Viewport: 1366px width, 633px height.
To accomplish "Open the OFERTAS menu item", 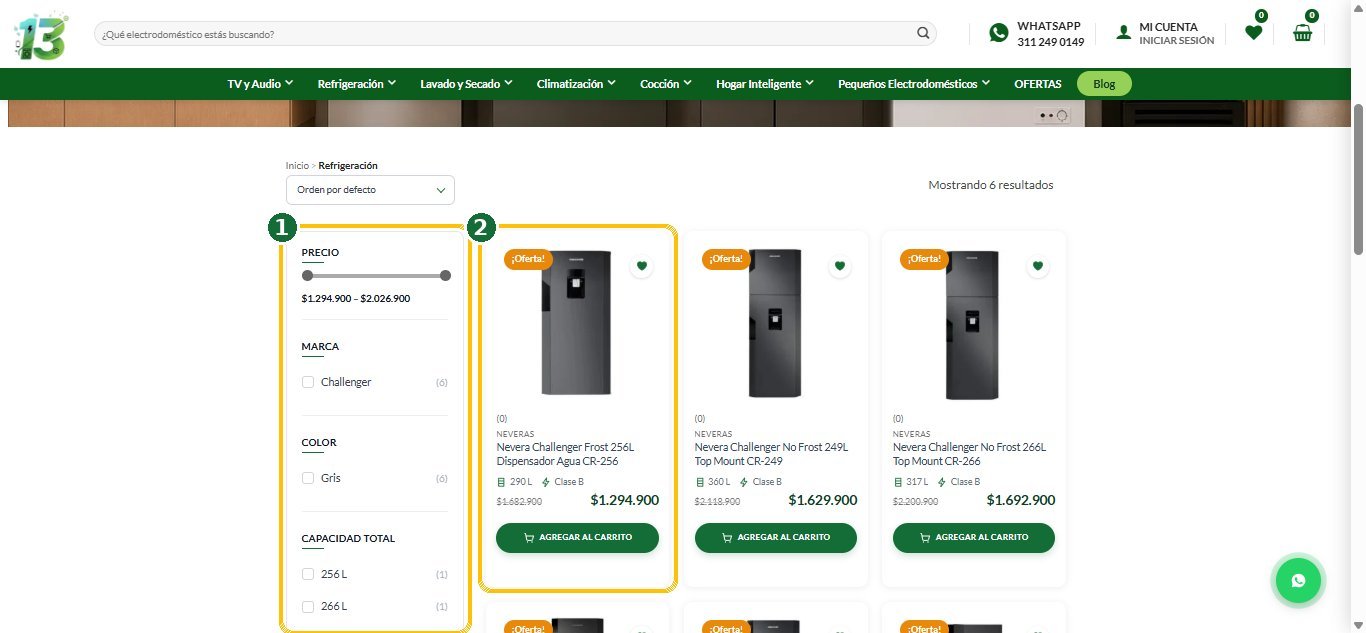I will pyautogui.click(x=1038, y=84).
